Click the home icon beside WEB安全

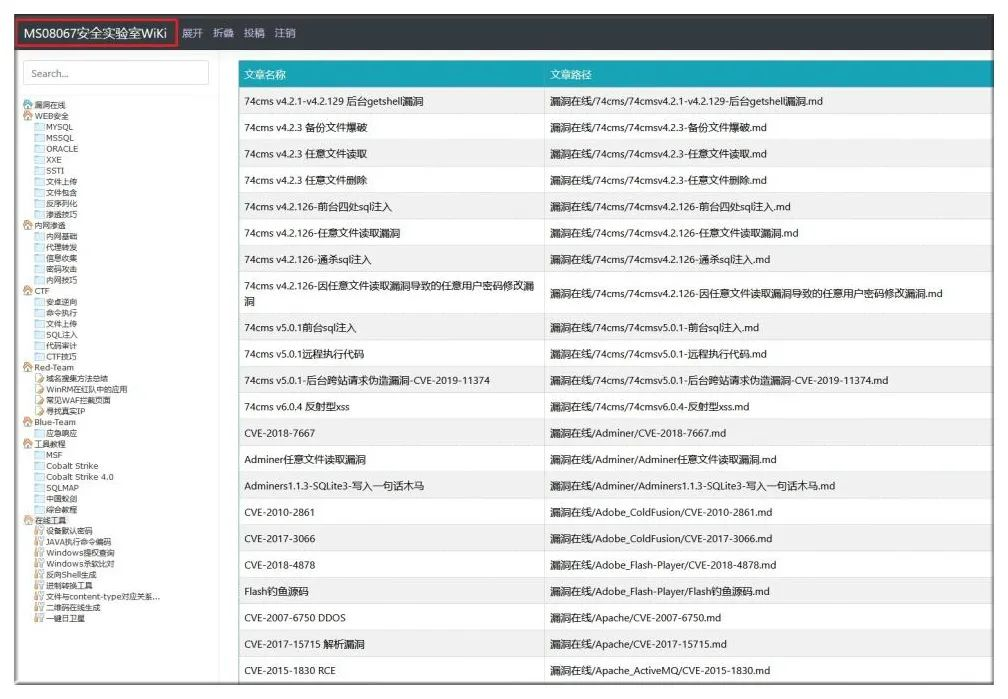click(x=28, y=116)
